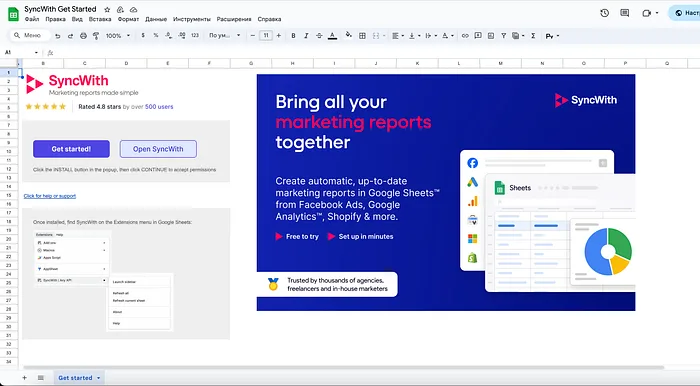
Task: Open the Вид menu
Action: click(x=77, y=19)
